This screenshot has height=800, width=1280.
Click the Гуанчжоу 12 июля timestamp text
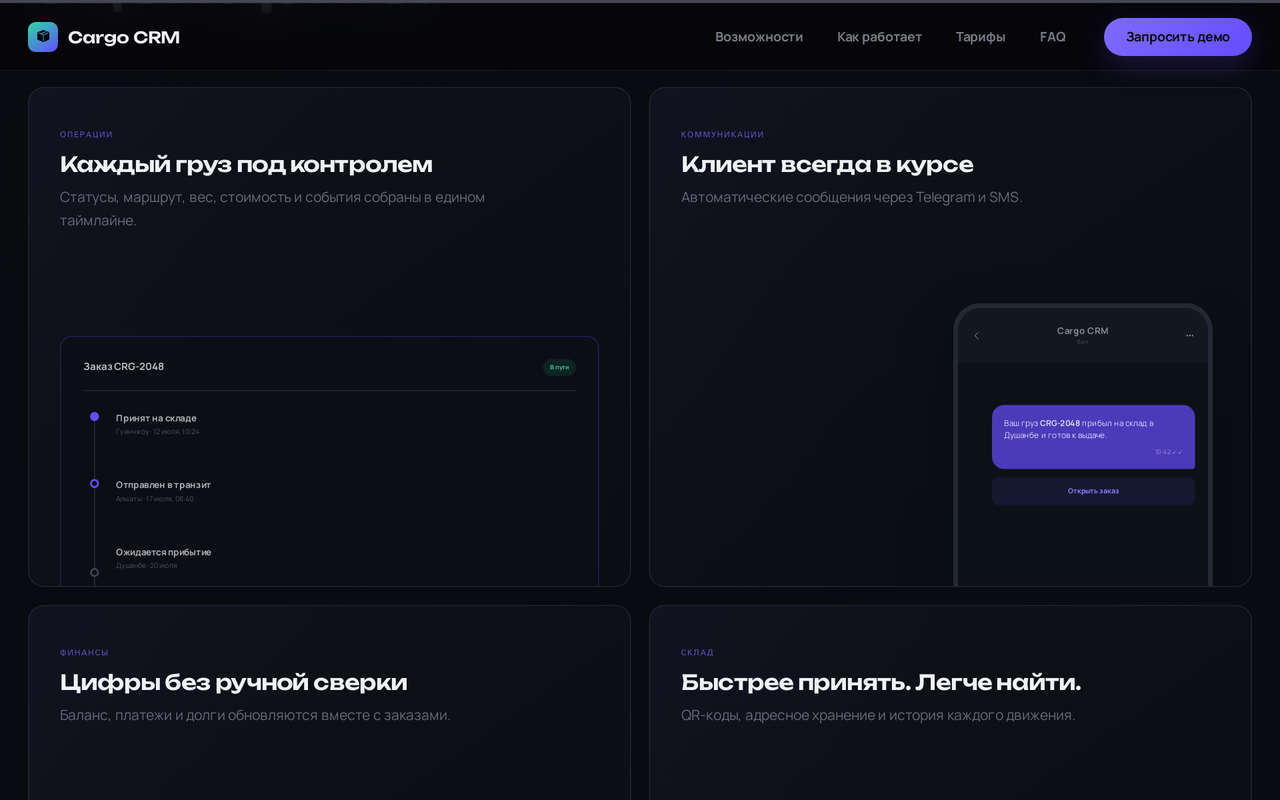coord(157,432)
